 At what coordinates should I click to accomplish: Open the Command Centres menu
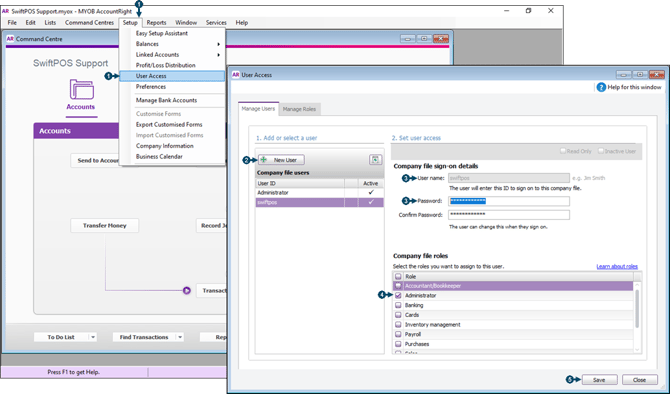89,23
